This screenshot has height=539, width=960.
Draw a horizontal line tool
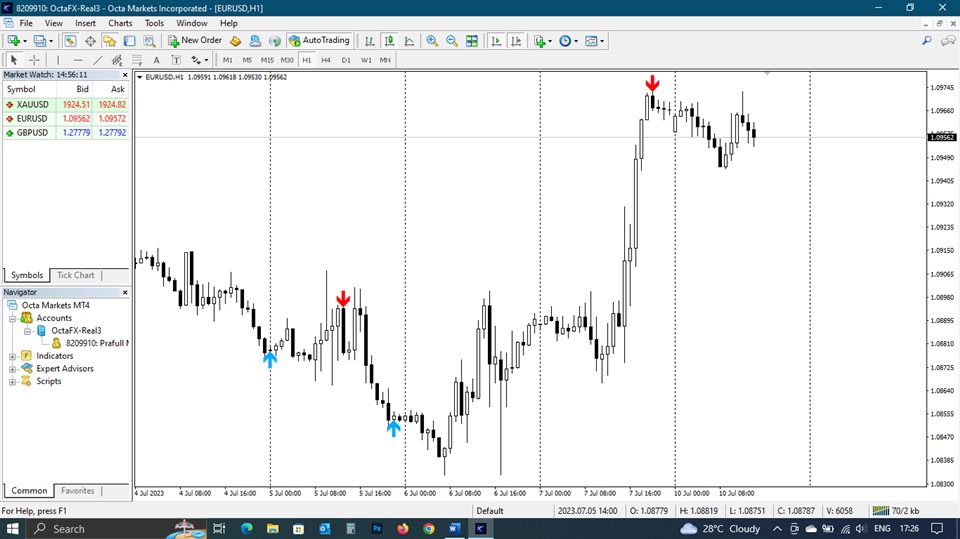(x=78, y=60)
